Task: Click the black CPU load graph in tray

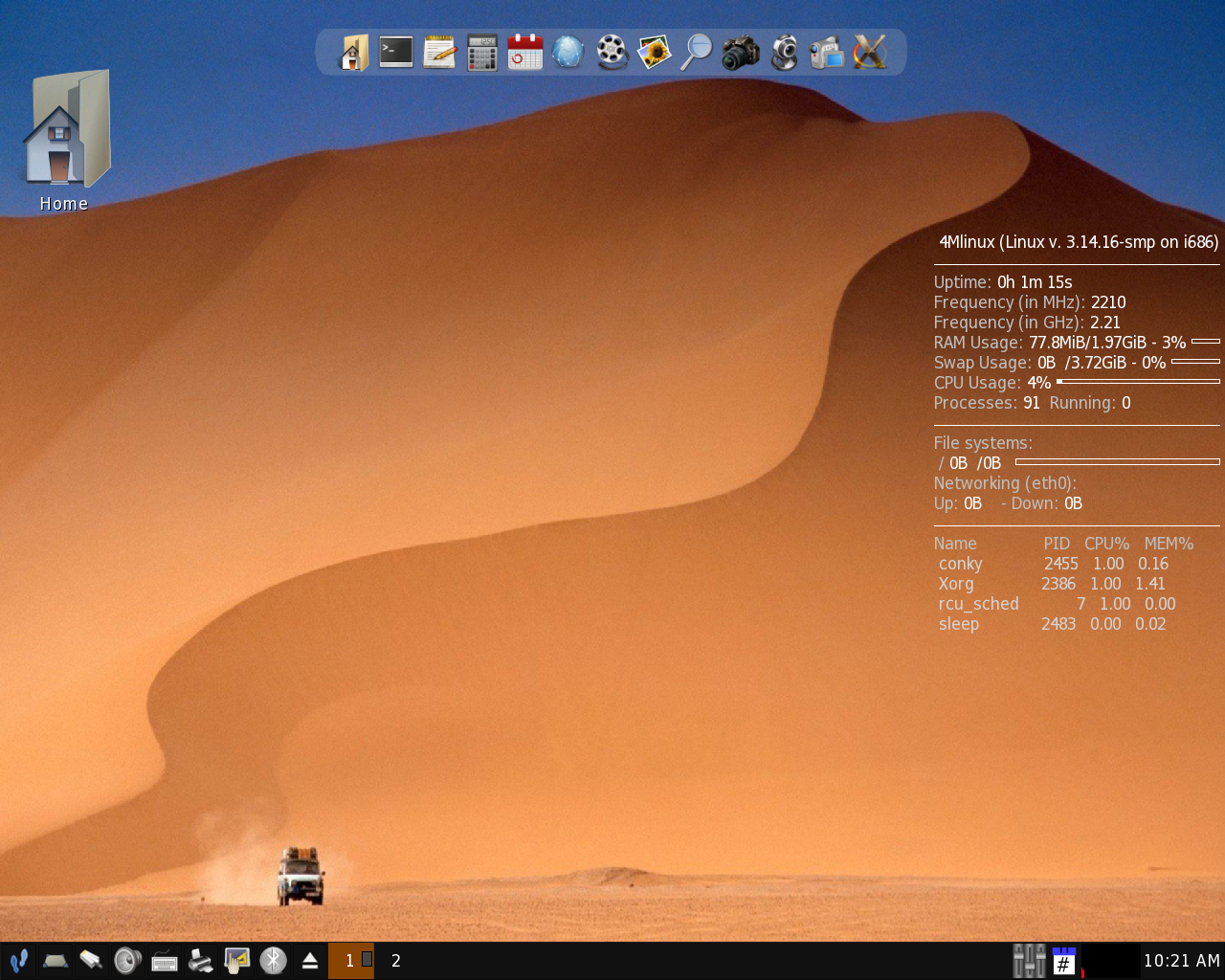Action: click(x=1110, y=960)
